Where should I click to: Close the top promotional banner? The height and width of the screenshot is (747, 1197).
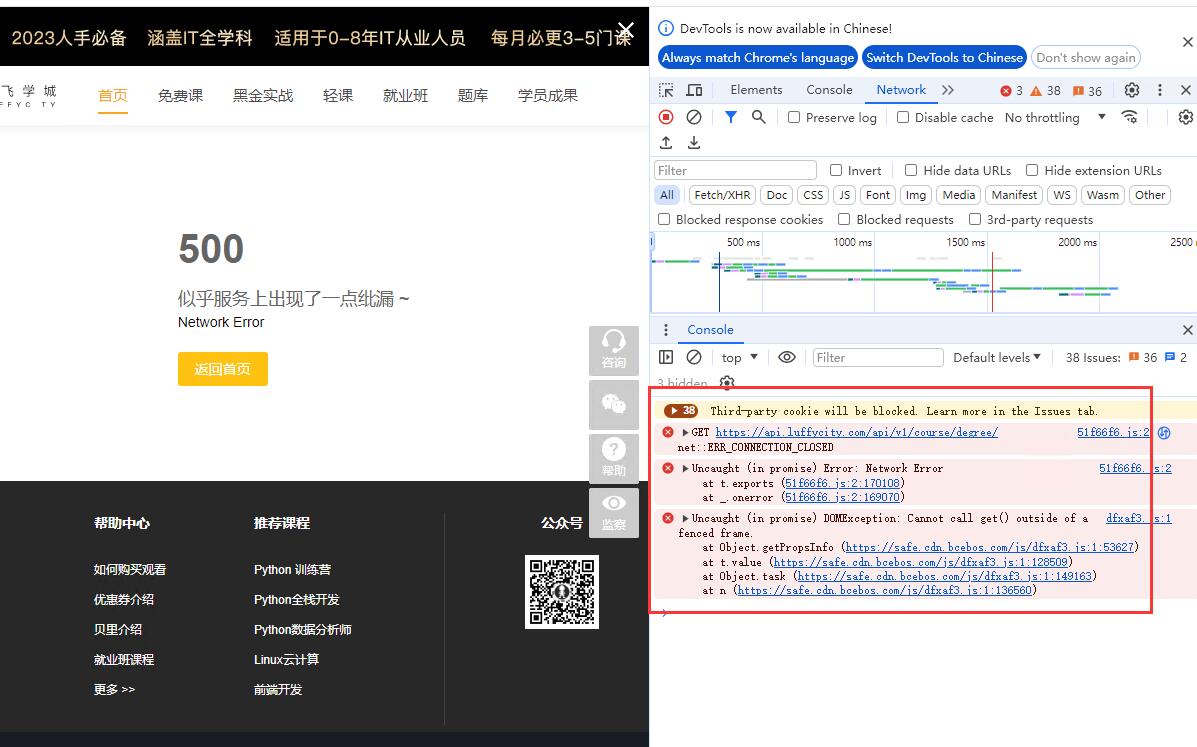tap(626, 30)
